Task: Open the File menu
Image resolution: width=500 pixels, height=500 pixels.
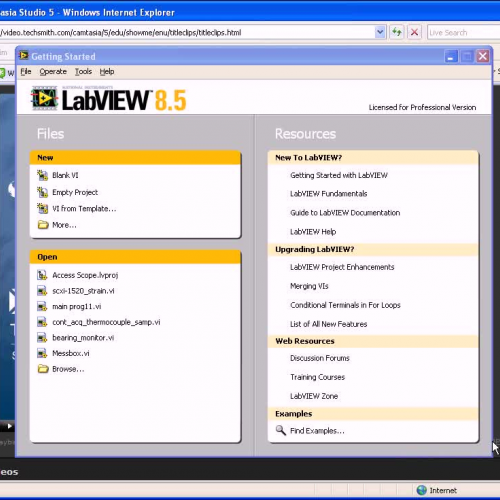Action: [x=26, y=72]
